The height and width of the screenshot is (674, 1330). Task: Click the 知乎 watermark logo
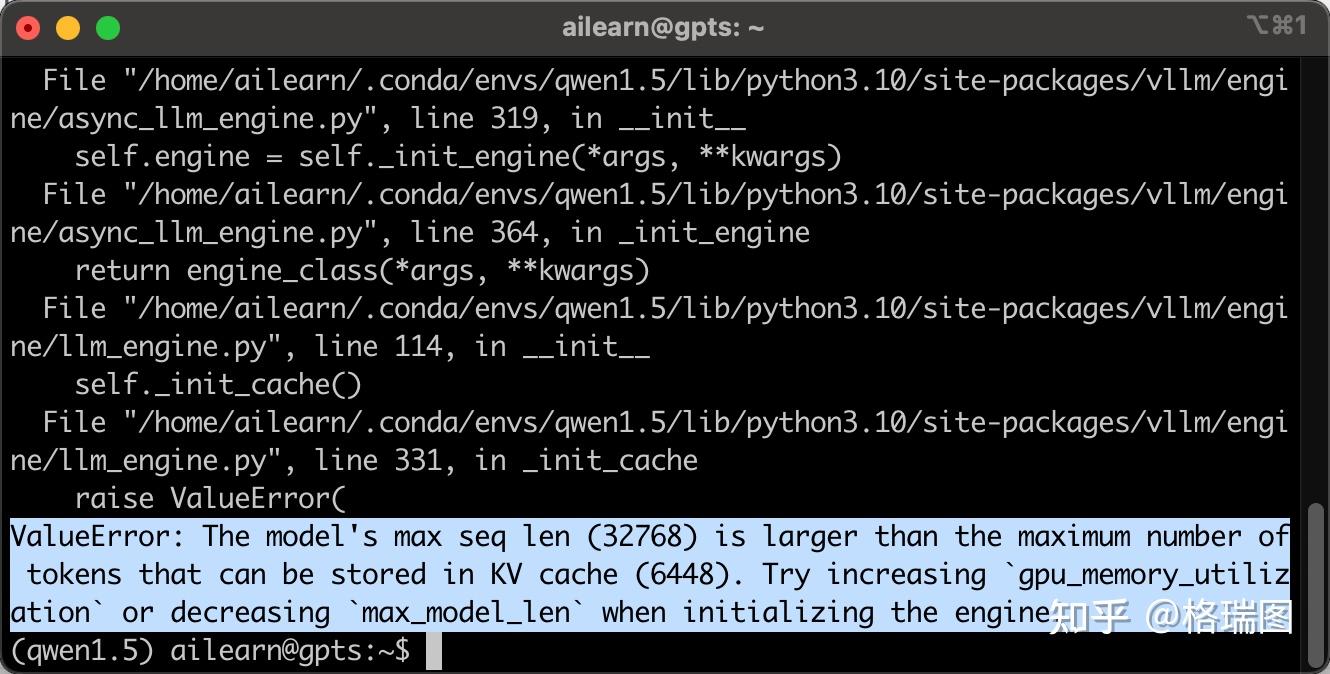(x=1090, y=616)
